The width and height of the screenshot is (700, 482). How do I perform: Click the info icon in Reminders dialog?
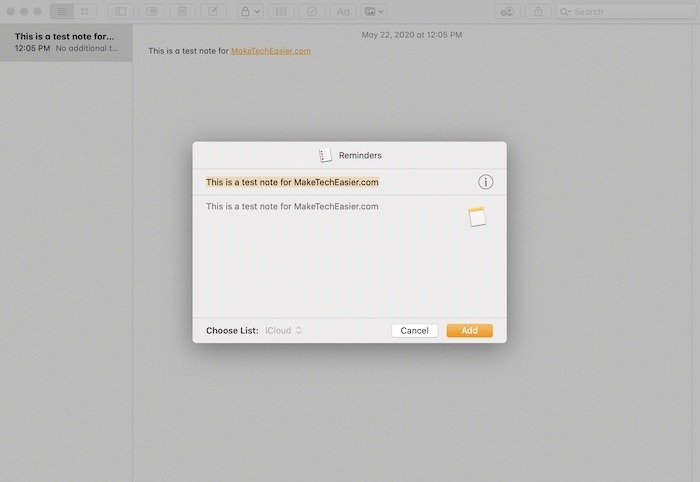485,182
